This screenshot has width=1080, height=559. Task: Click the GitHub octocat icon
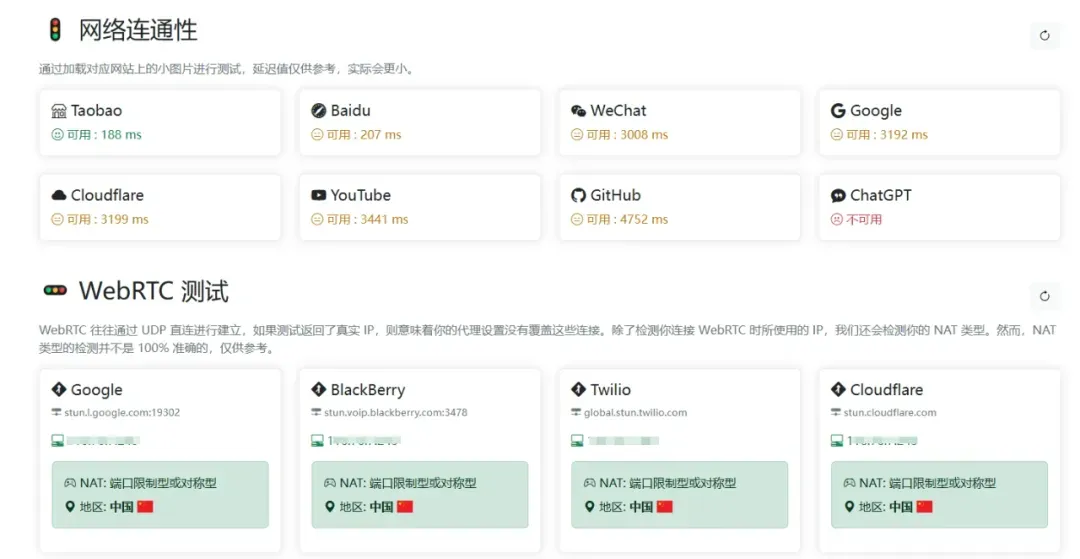[579, 196]
